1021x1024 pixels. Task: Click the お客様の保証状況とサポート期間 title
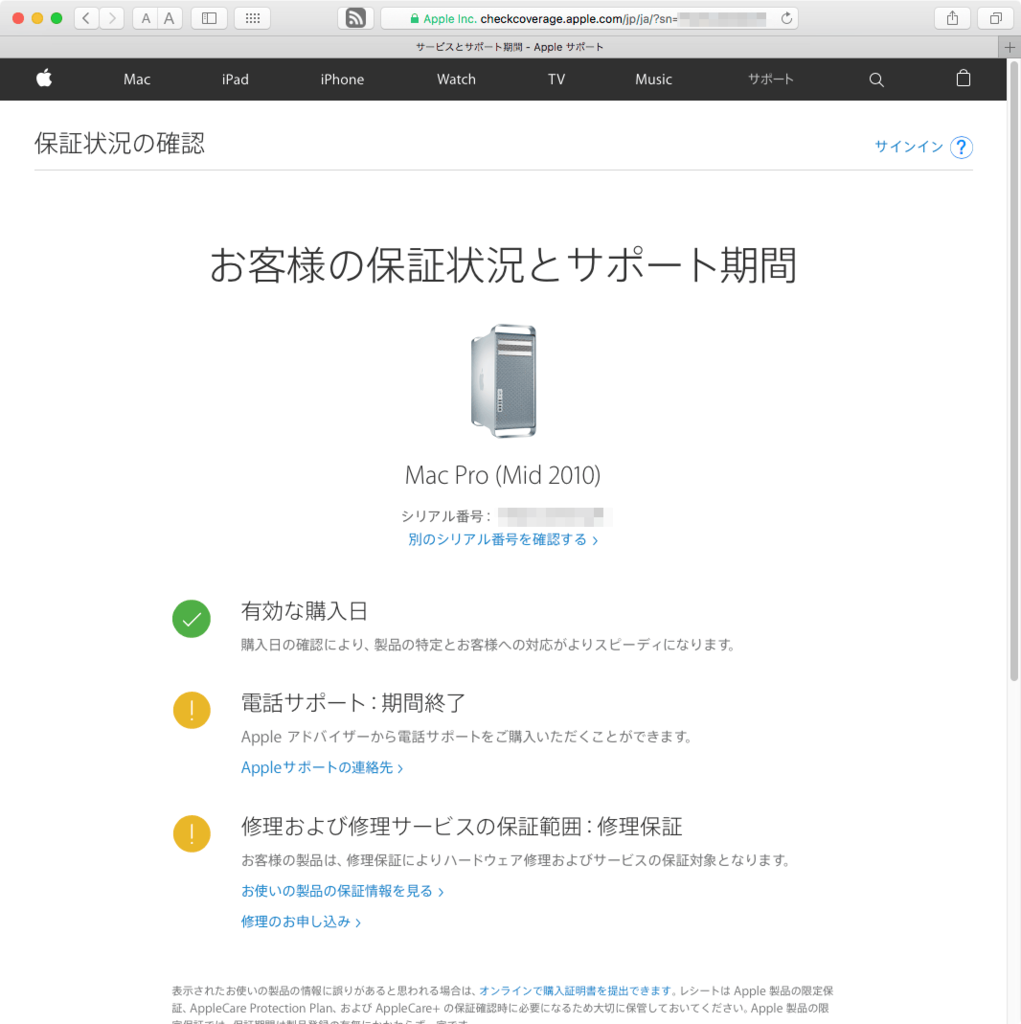coord(503,265)
